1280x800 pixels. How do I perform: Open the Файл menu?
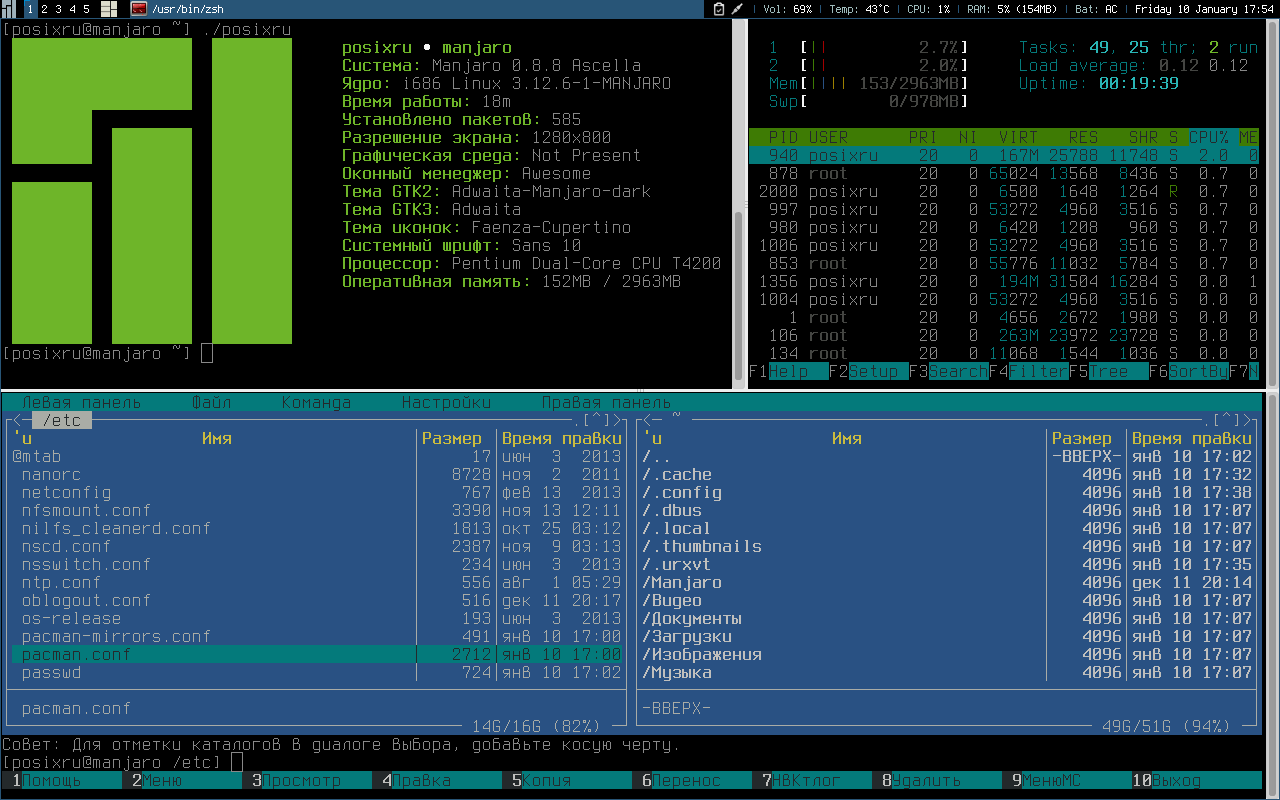point(211,403)
